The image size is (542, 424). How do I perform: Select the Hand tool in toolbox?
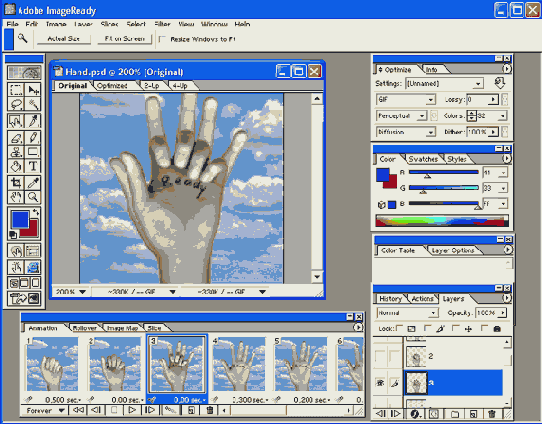(x=16, y=197)
